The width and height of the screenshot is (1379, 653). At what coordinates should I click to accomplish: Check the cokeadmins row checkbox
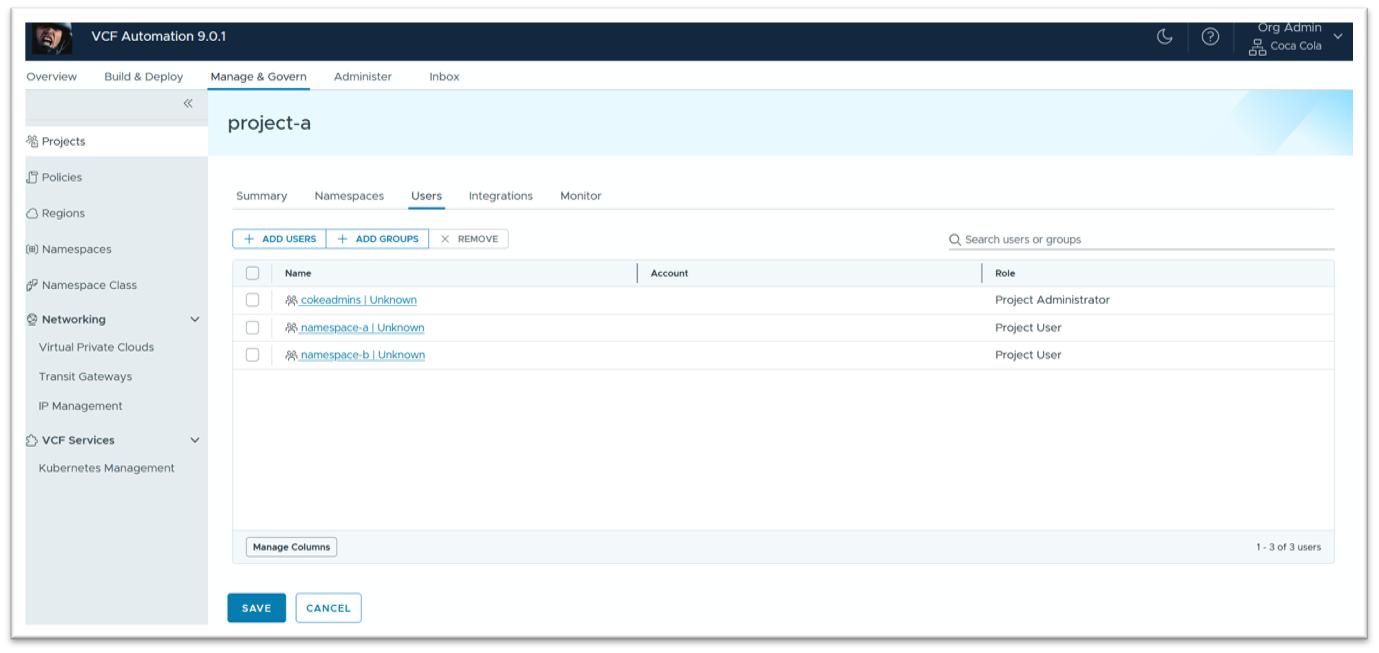[x=252, y=300]
